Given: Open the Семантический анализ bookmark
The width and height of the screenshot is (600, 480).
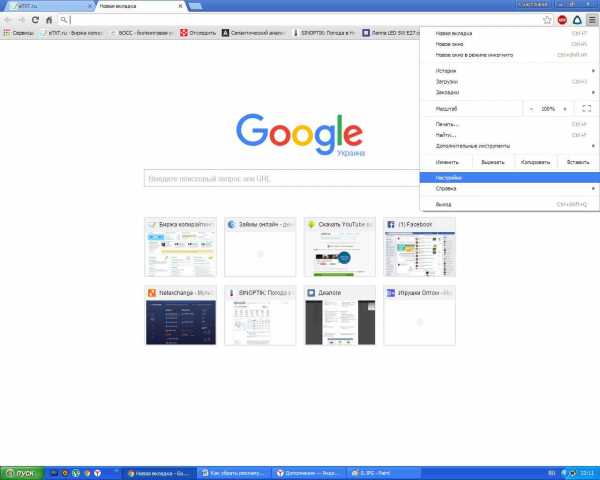Looking at the screenshot, I should click(253, 33).
